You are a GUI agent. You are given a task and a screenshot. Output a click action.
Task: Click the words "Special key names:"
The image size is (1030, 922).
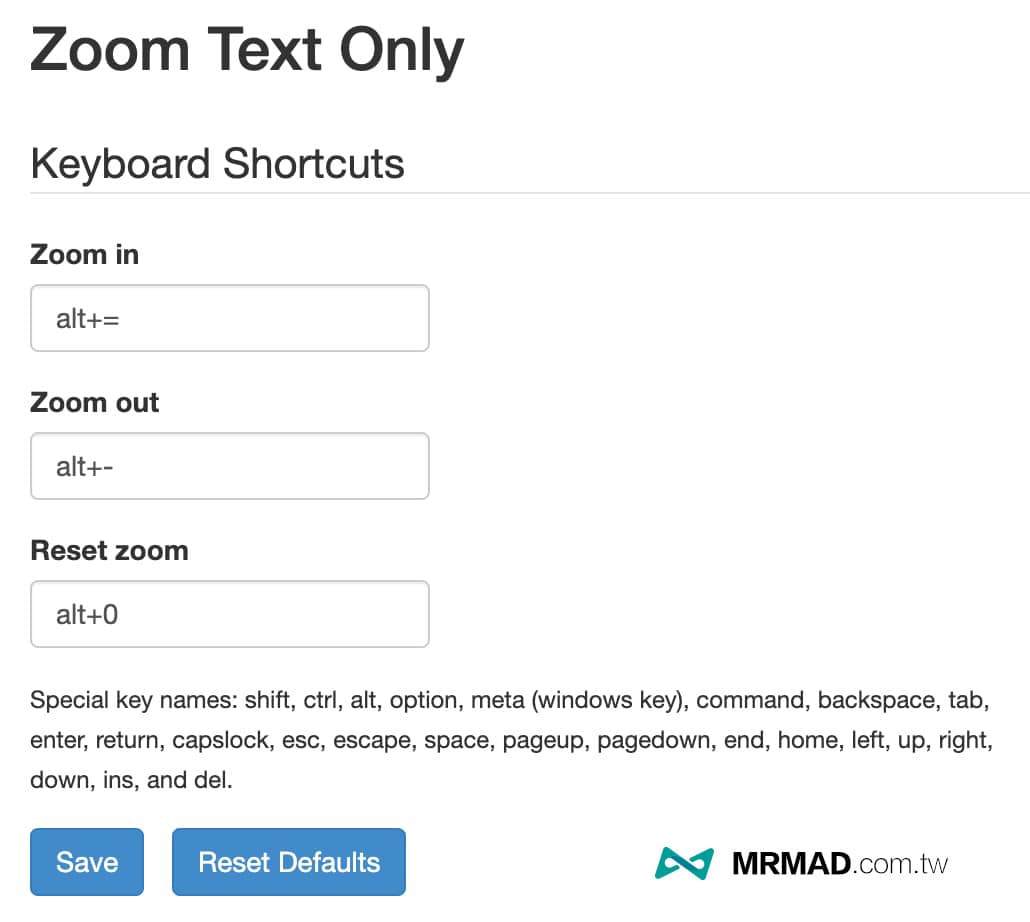(134, 701)
